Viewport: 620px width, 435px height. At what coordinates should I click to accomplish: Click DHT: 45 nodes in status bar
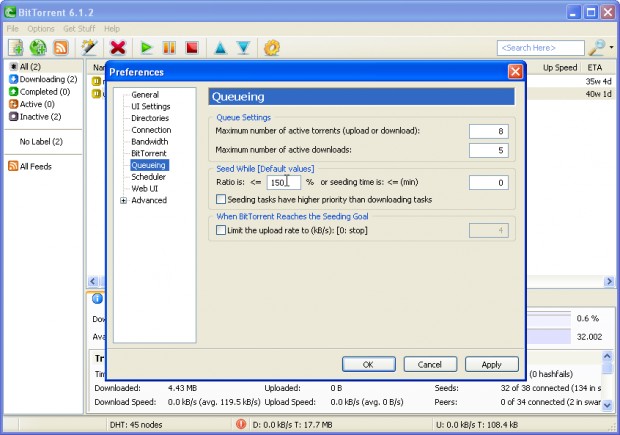click(x=136, y=425)
